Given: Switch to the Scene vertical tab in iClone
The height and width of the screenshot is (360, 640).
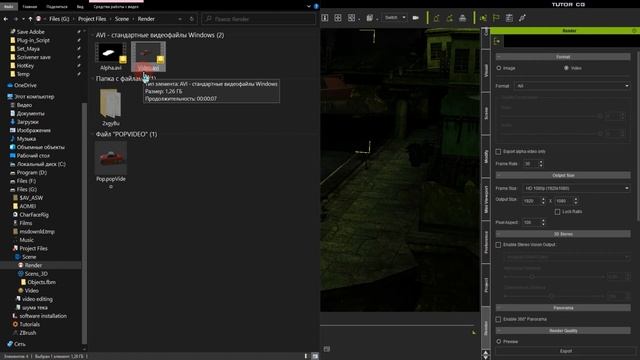Looking at the screenshot, I should click(486, 113).
